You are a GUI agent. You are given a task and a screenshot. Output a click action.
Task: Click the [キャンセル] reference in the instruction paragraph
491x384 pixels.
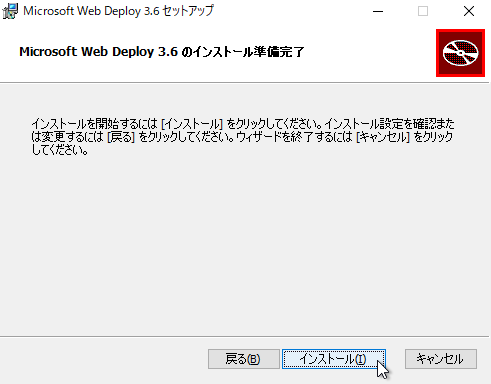[x=383, y=137]
